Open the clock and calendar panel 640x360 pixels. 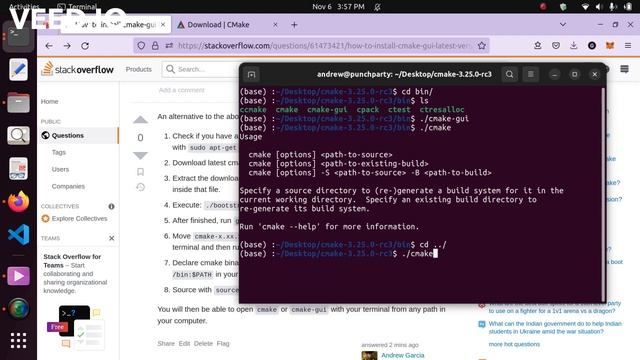338,7
